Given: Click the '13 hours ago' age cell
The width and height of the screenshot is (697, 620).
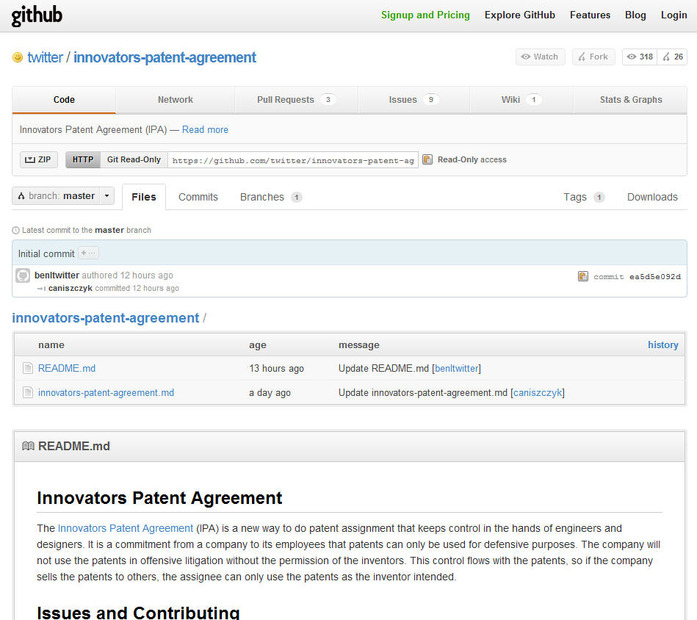Looking at the screenshot, I should [x=276, y=368].
